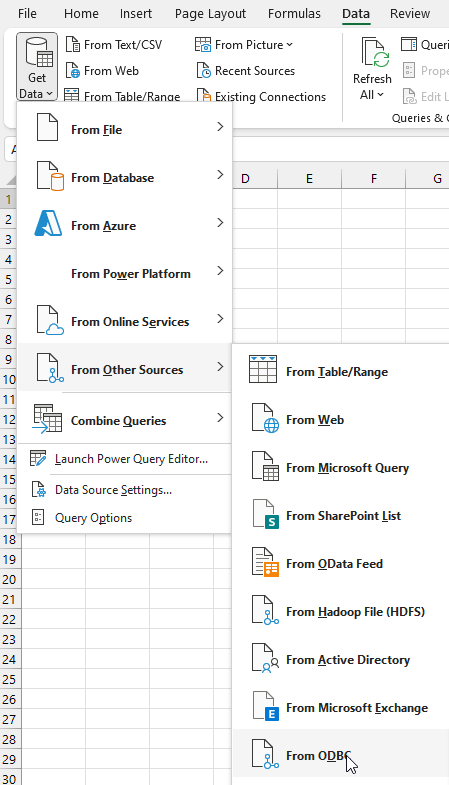Click the From Text/CSV icon
The width and height of the screenshot is (449, 785).
pyautogui.click(x=73, y=45)
